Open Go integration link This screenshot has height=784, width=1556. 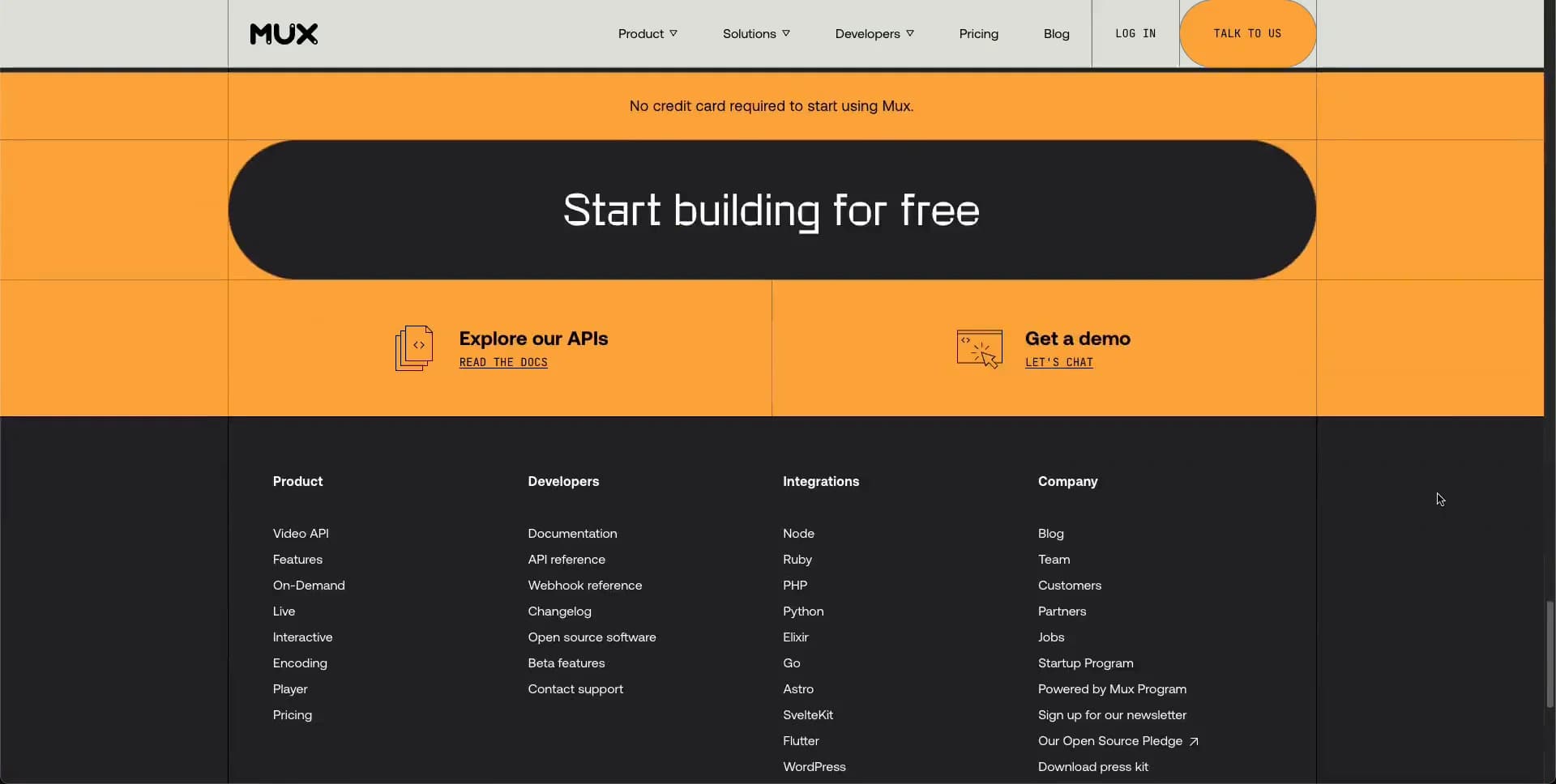(x=791, y=663)
